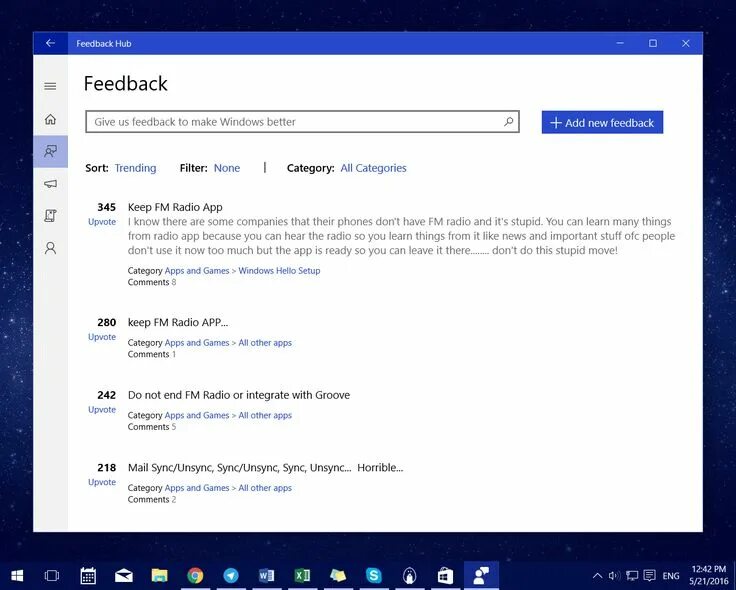Open Excel from the taskbar
The height and width of the screenshot is (590, 736).
tap(302, 575)
